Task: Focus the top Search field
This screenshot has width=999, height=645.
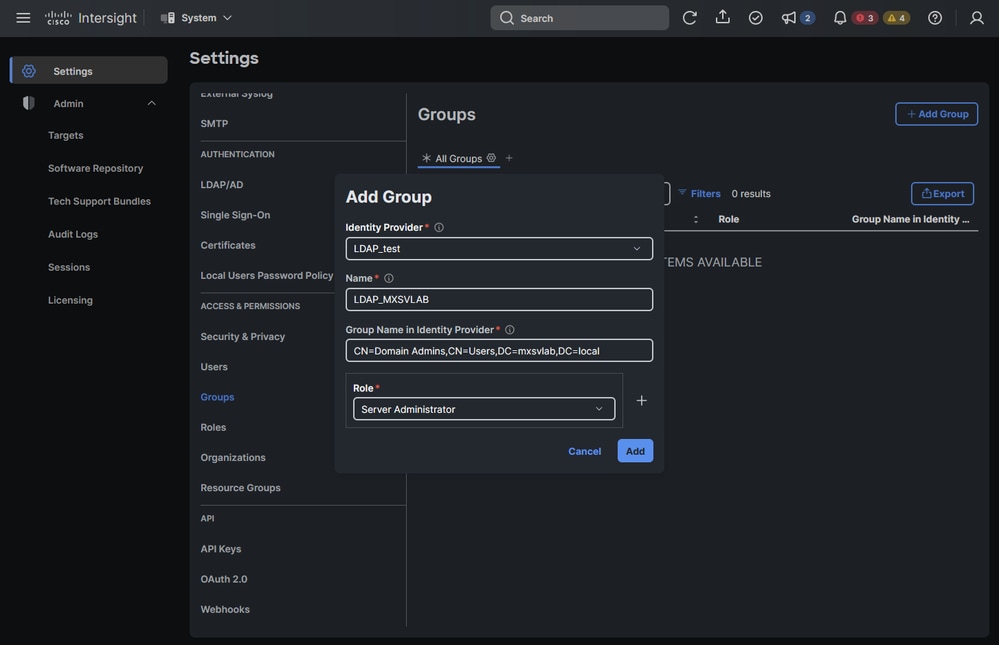Action: pos(579,18)
